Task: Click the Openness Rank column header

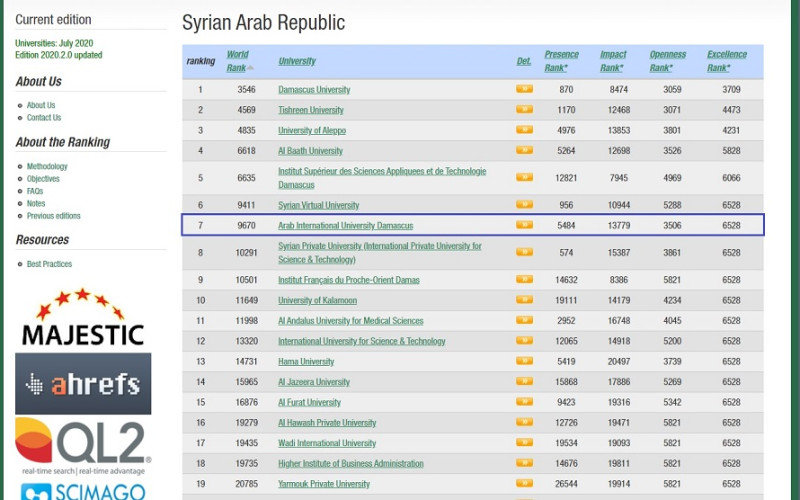Action: [x=668, y=61]
